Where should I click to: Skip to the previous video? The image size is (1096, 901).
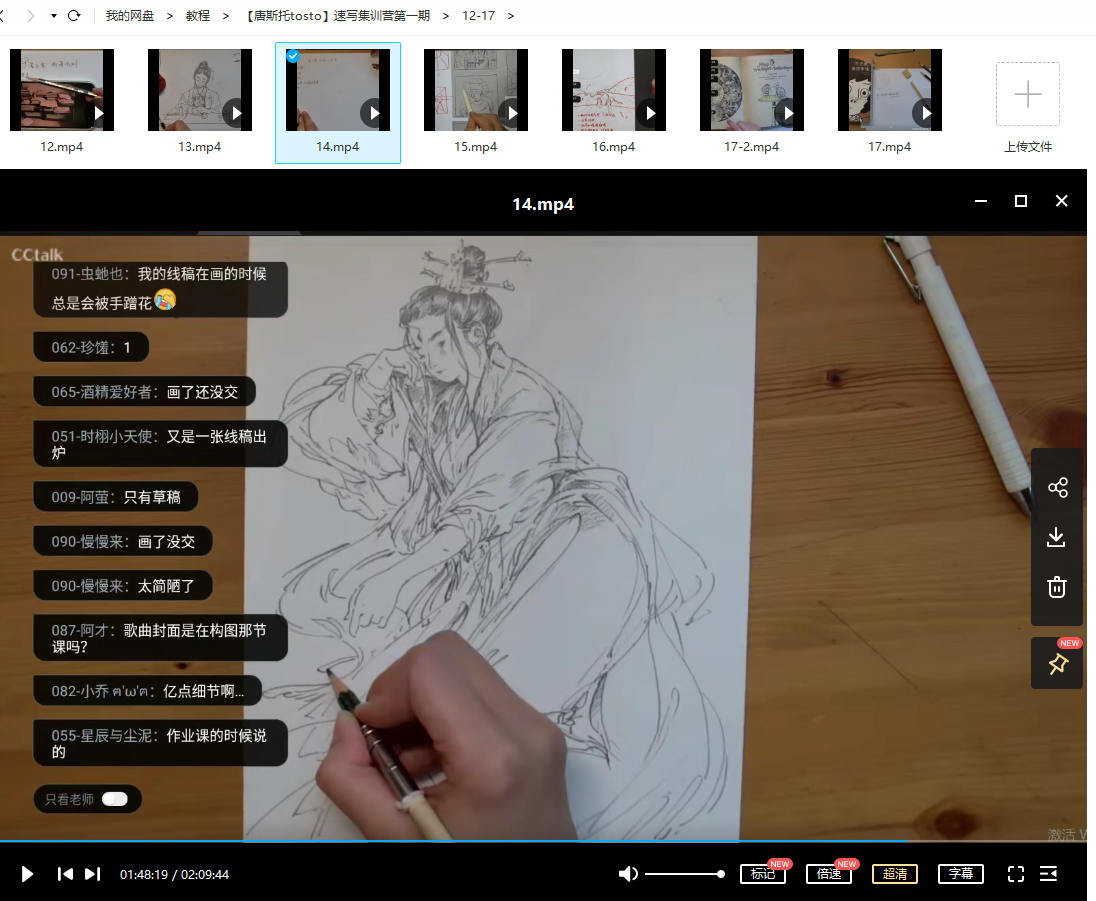[x=65, y=874]
